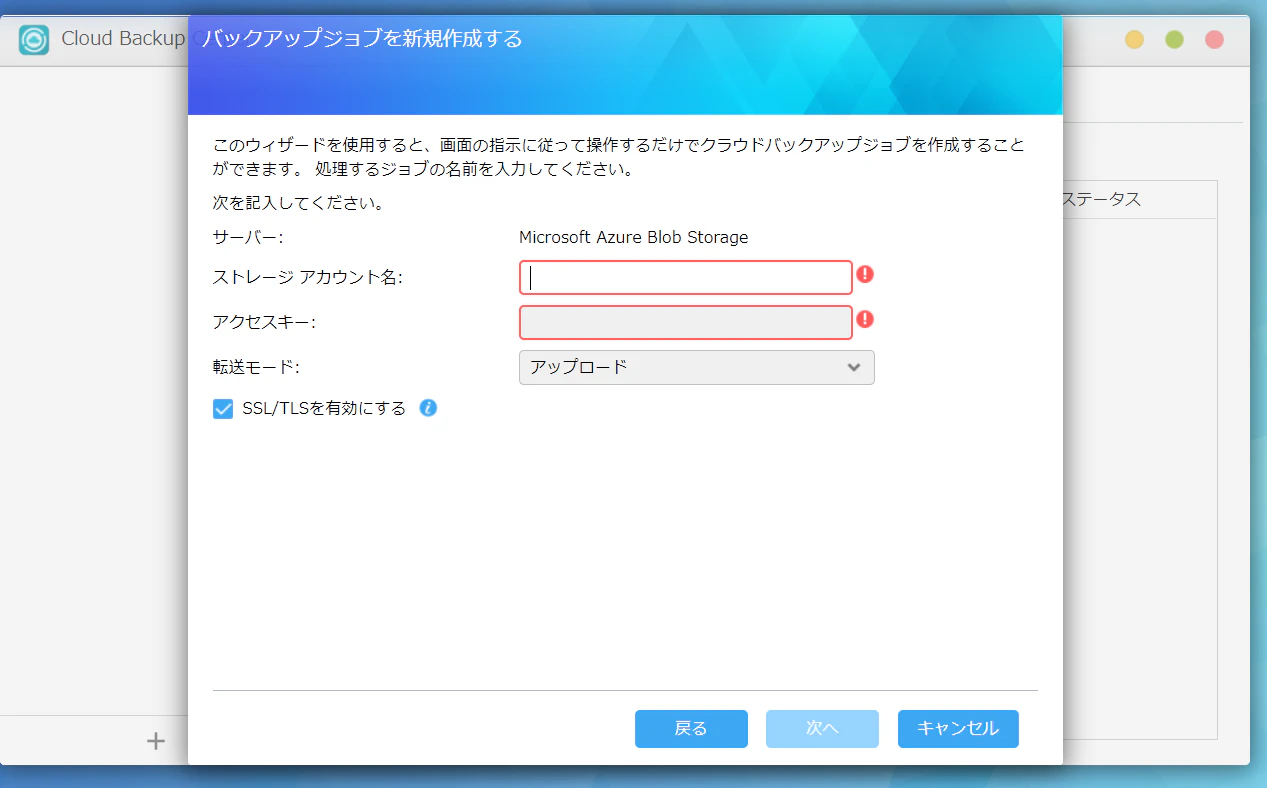Click the 転送モード label
1267x788 pixels.
[256, 367]
